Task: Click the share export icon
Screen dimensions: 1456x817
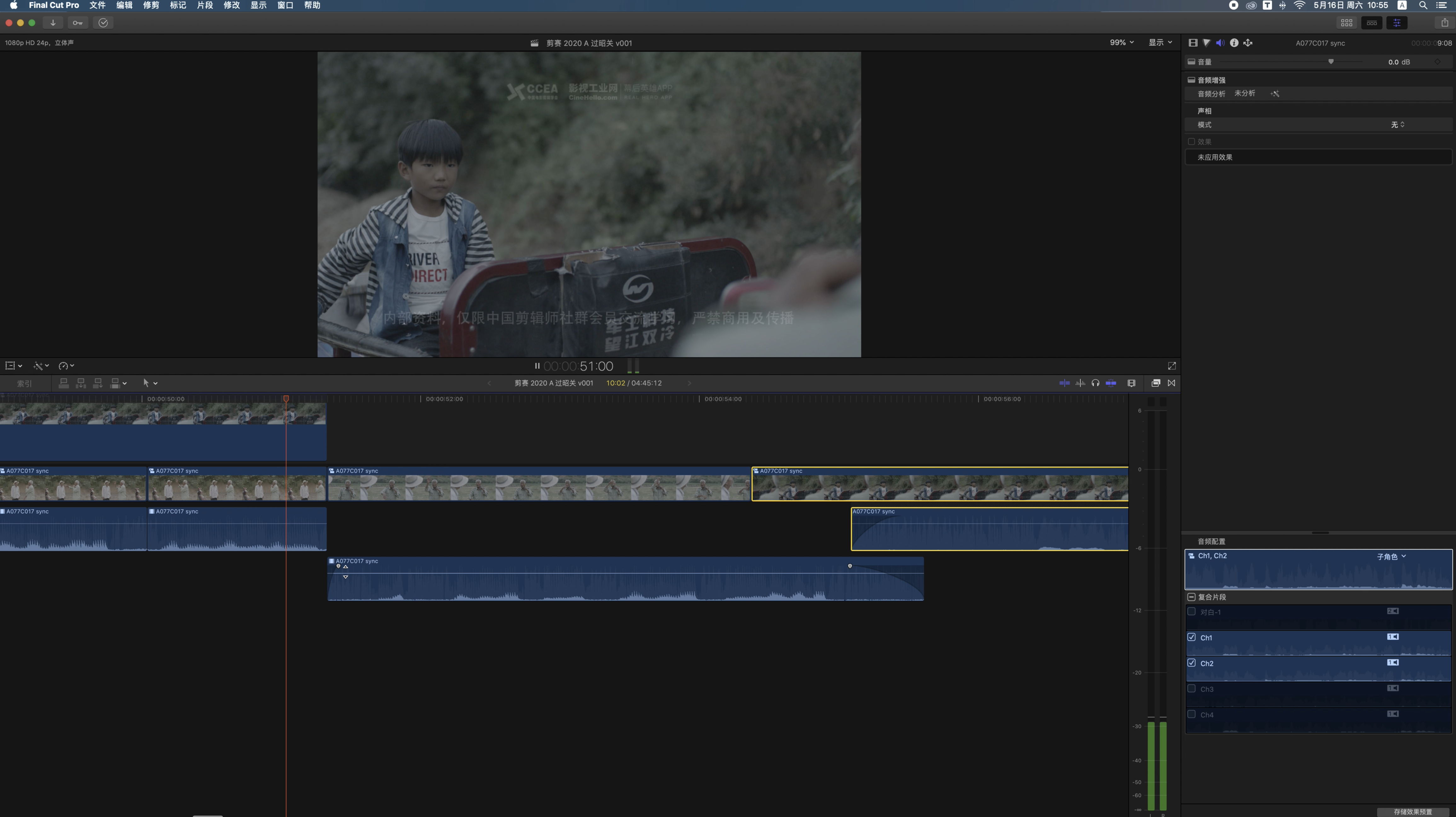Action: tap(1444, 23)
